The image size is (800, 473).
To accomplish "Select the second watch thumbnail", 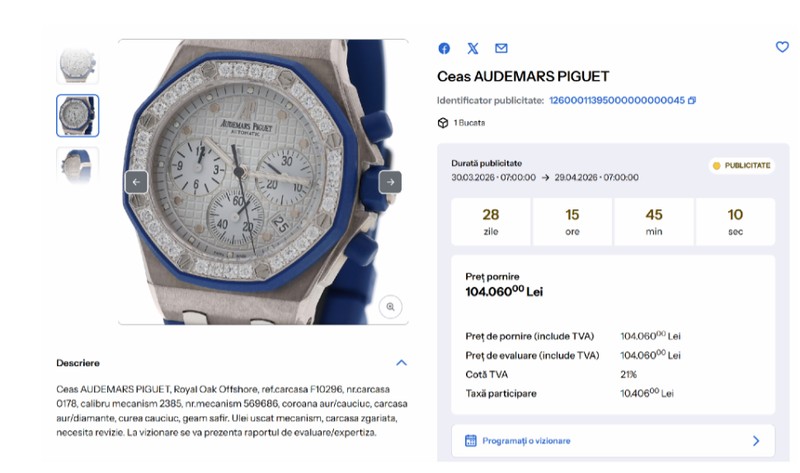I will coord(78,116).
